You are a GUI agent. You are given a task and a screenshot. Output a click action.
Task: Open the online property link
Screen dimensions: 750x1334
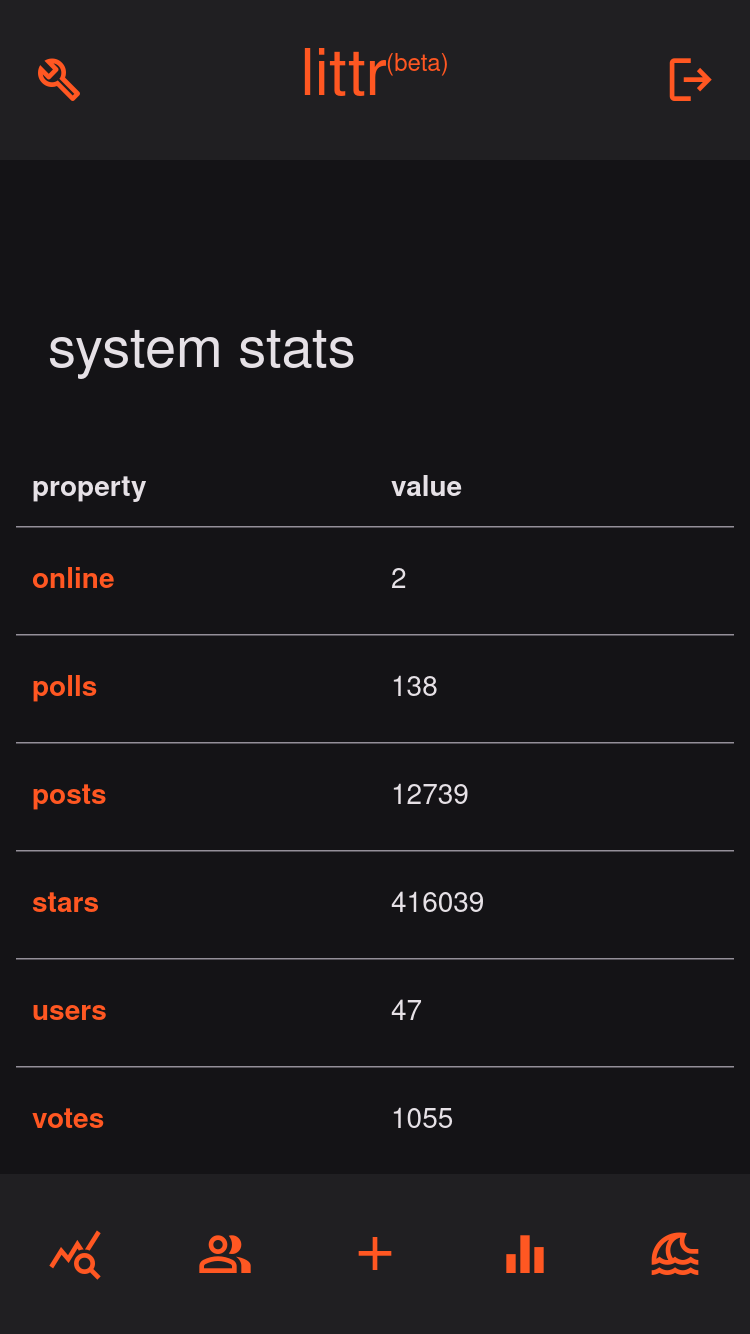tap(73, 578)
